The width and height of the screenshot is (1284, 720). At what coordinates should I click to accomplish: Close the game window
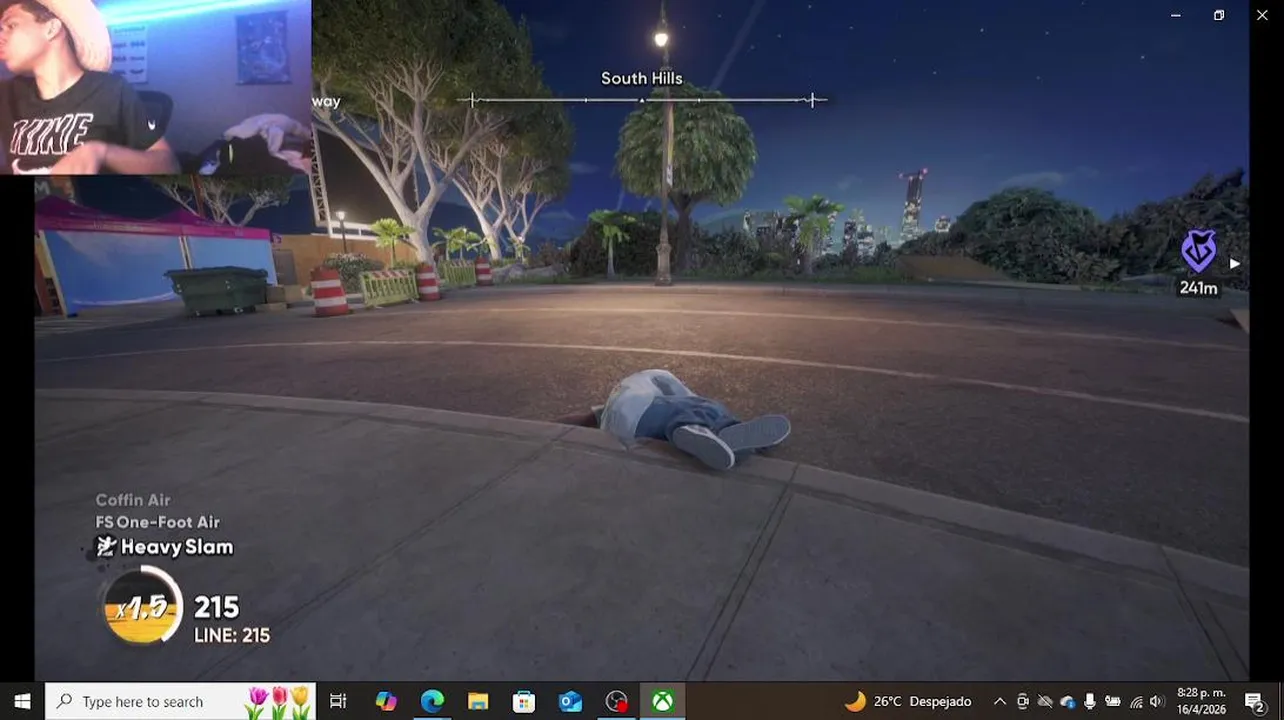(1262, 15)
